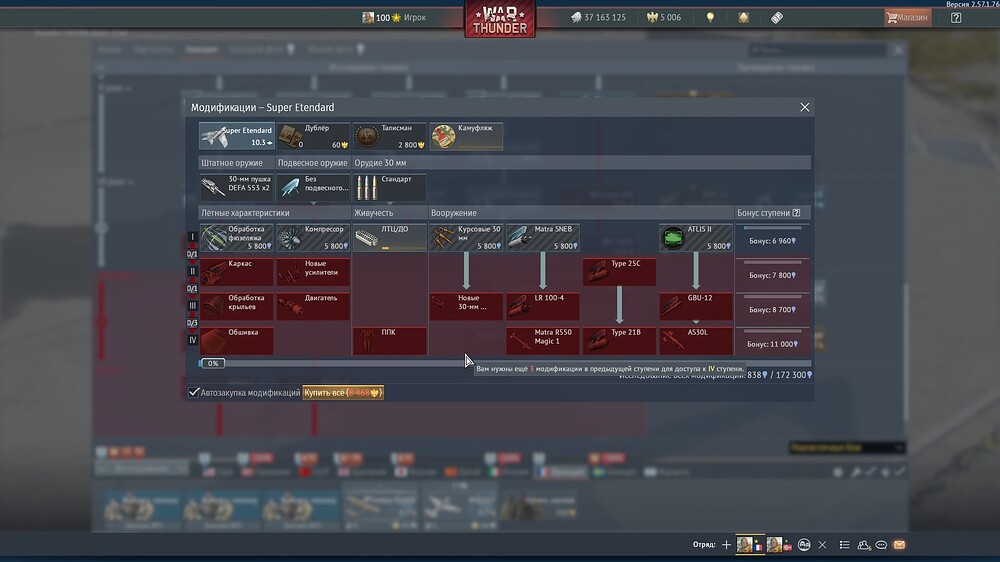Select LR 100-4 rocket modification
Viewport: 1000px width, 562px height.
543,306
